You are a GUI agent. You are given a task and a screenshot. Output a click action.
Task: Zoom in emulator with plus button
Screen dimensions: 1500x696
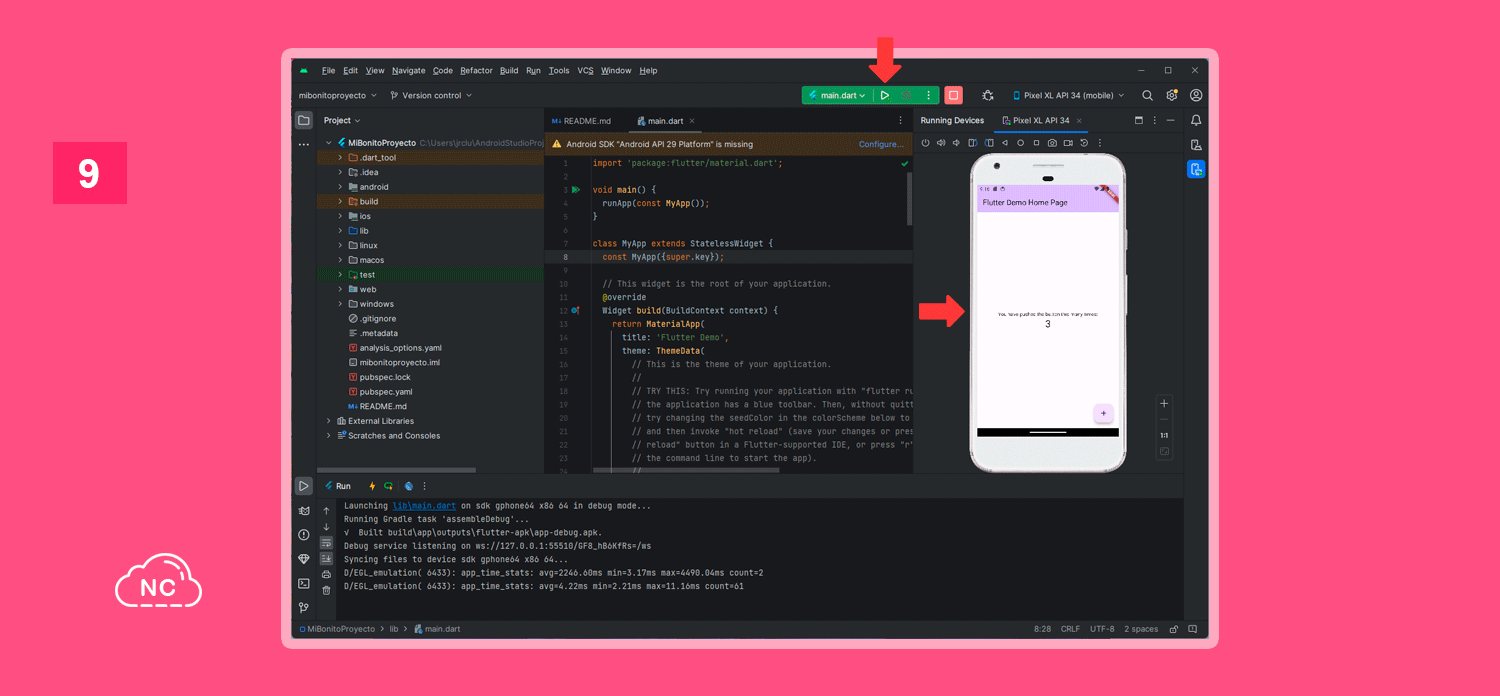pos(1164,404)
